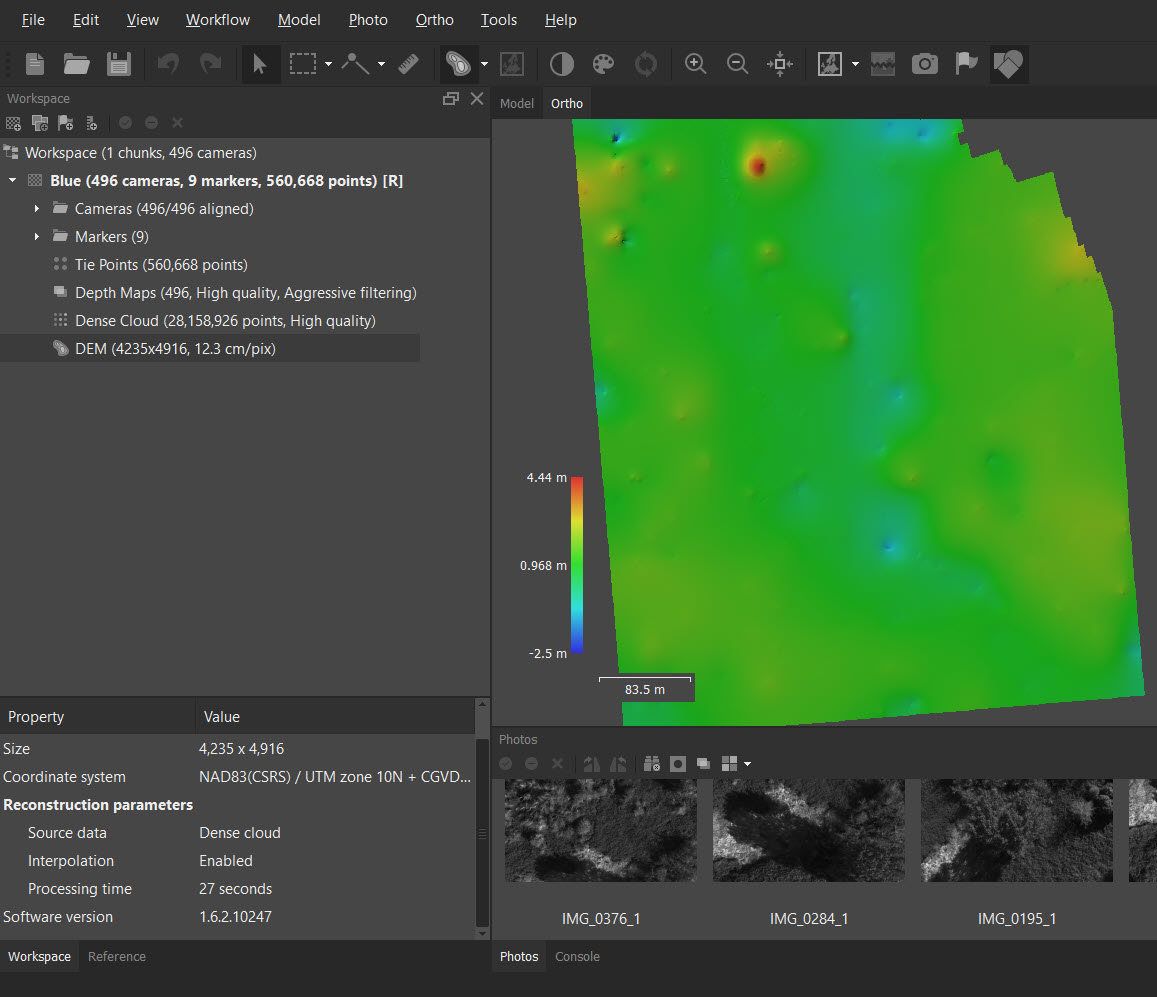Expand the Cameras tree node

[x=37, y=208]
